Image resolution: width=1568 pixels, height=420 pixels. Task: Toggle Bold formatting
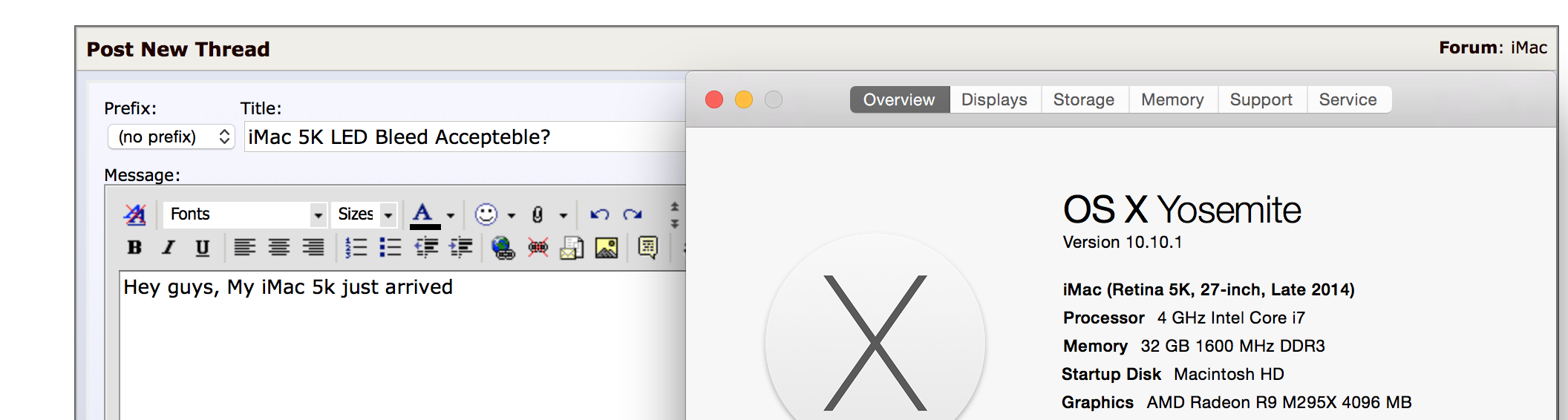tap(134, 247)
